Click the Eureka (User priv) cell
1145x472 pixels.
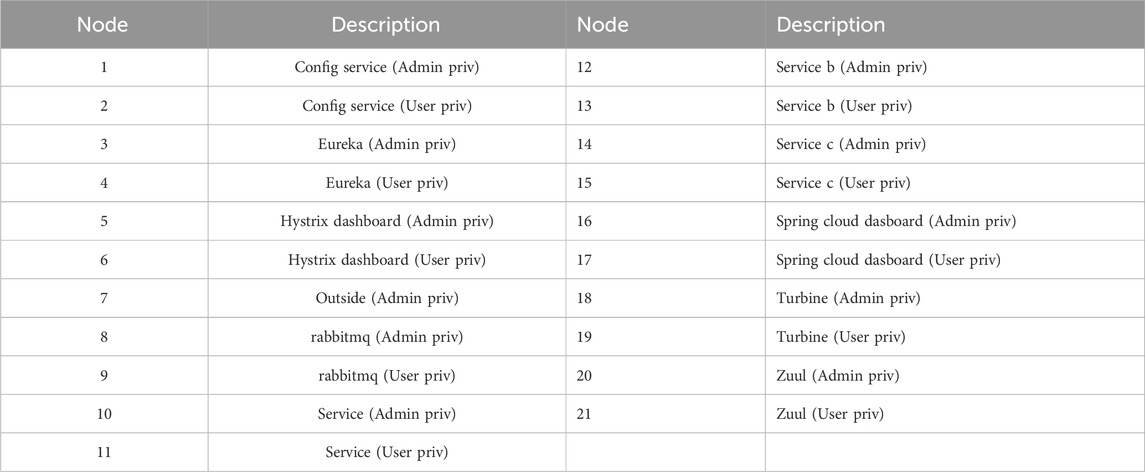(386, 183)
